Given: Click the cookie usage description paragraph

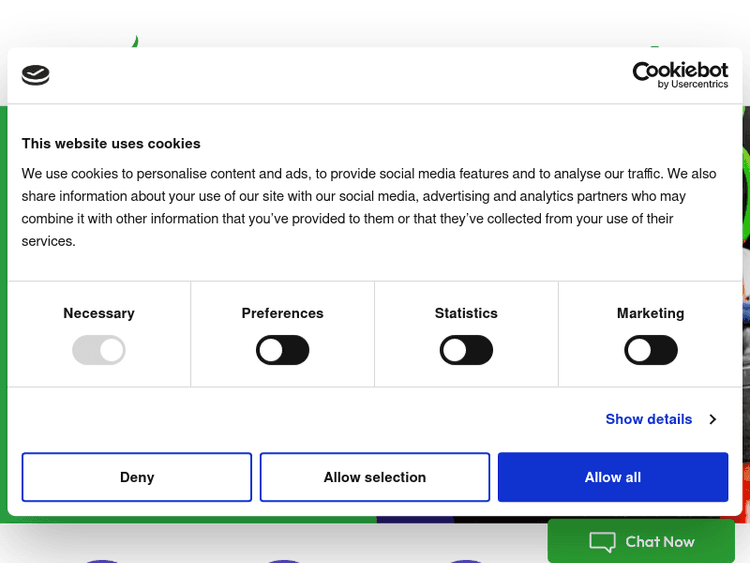Looking at the screenshot, I should point(369,207).
